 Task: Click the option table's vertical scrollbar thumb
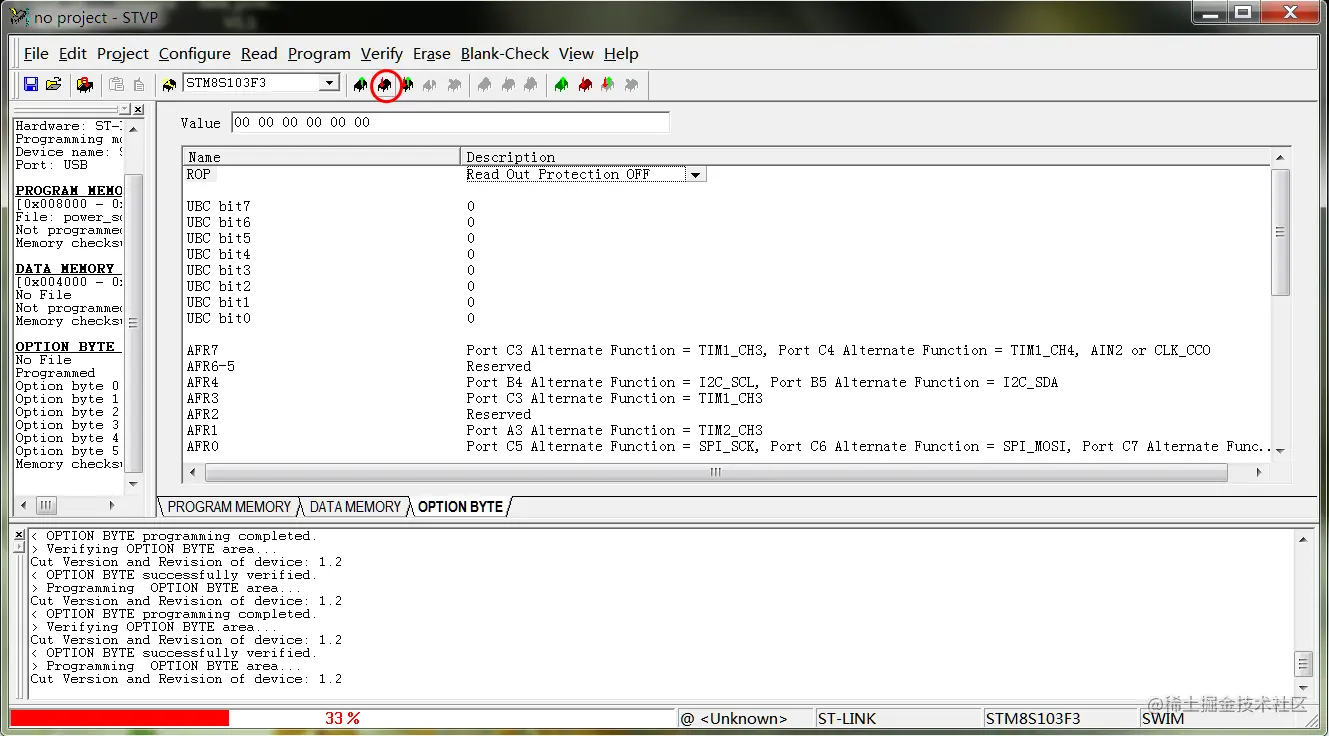tap(1280, 232)
